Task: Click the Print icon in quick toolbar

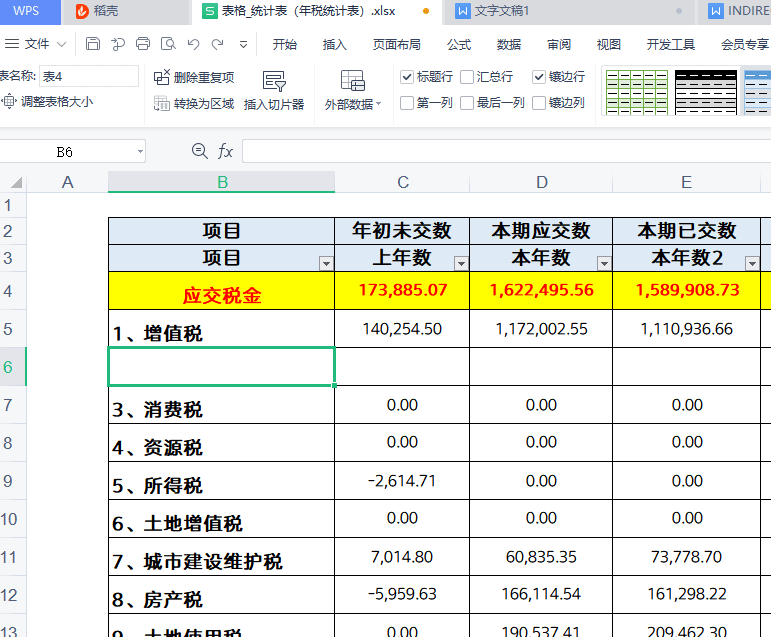Action: point(143,44)
